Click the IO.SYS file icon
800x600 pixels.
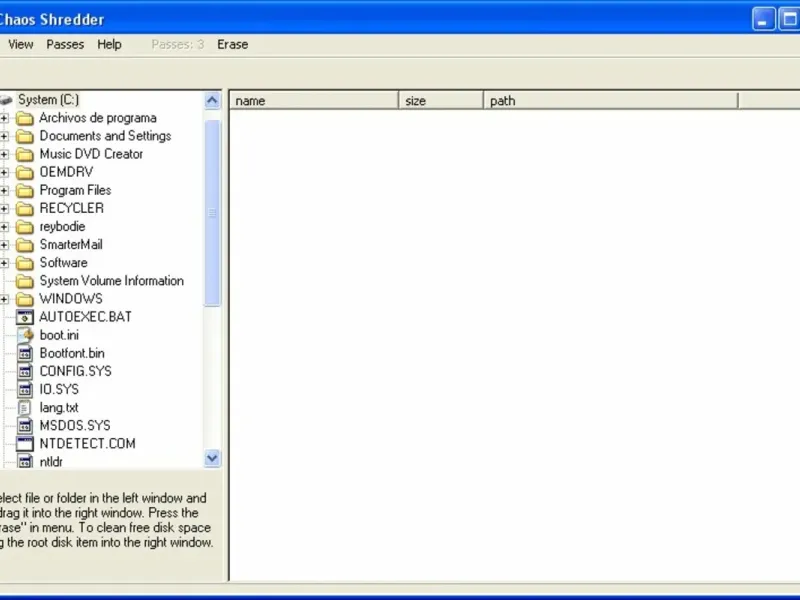click(24, 390)
